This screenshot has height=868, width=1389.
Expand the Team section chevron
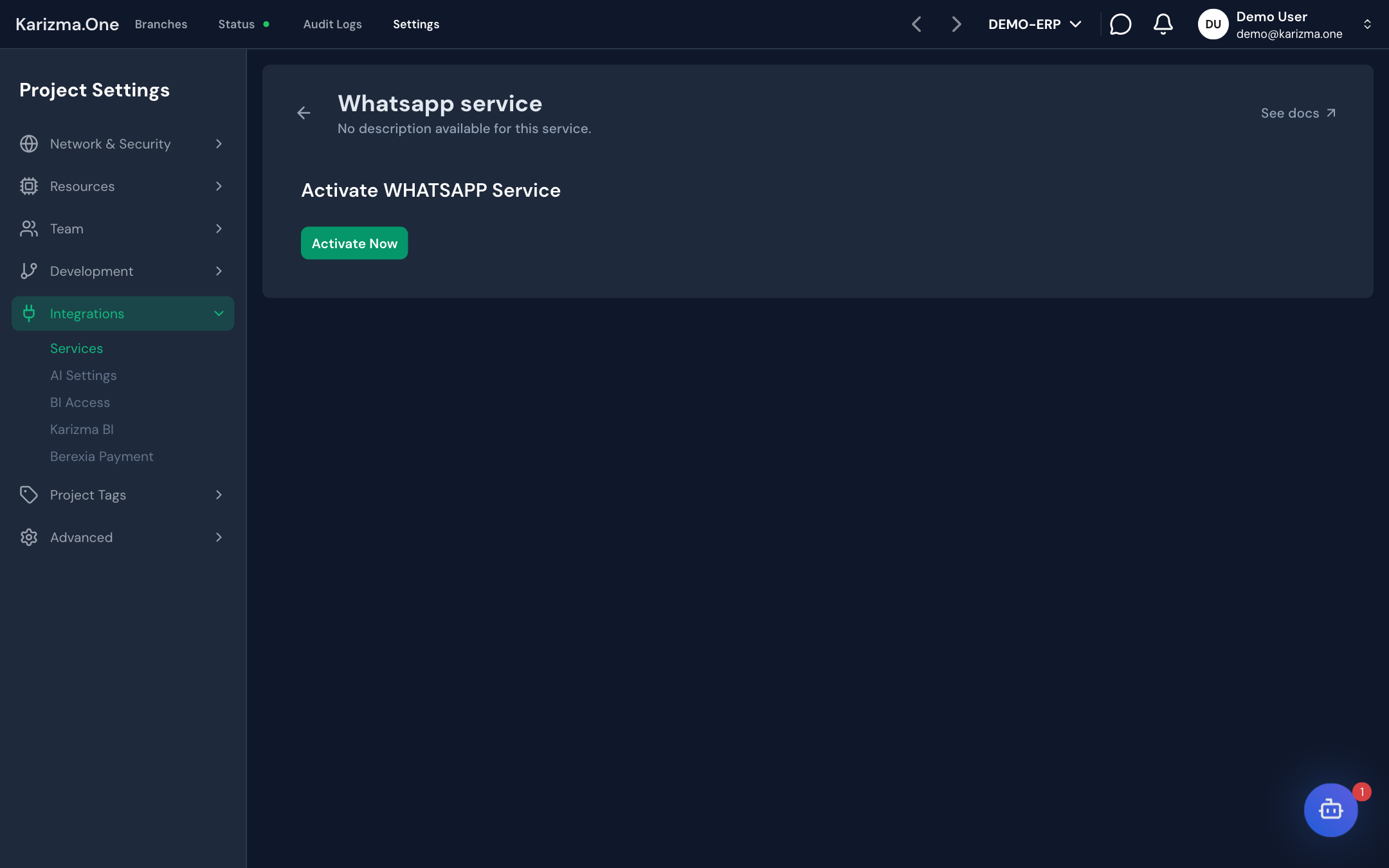219,229
